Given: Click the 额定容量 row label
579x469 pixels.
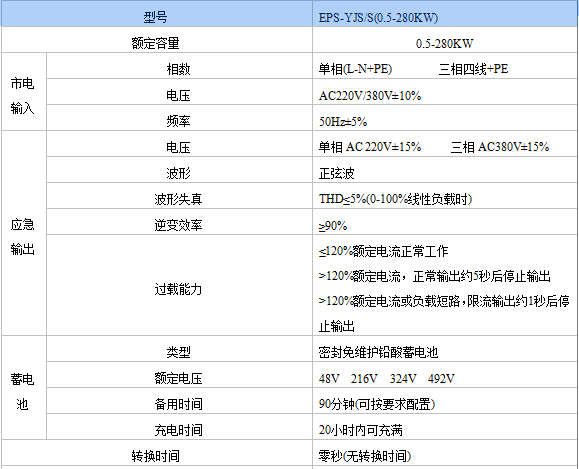Looking at the screenshot, I should (x=157, y=40).
